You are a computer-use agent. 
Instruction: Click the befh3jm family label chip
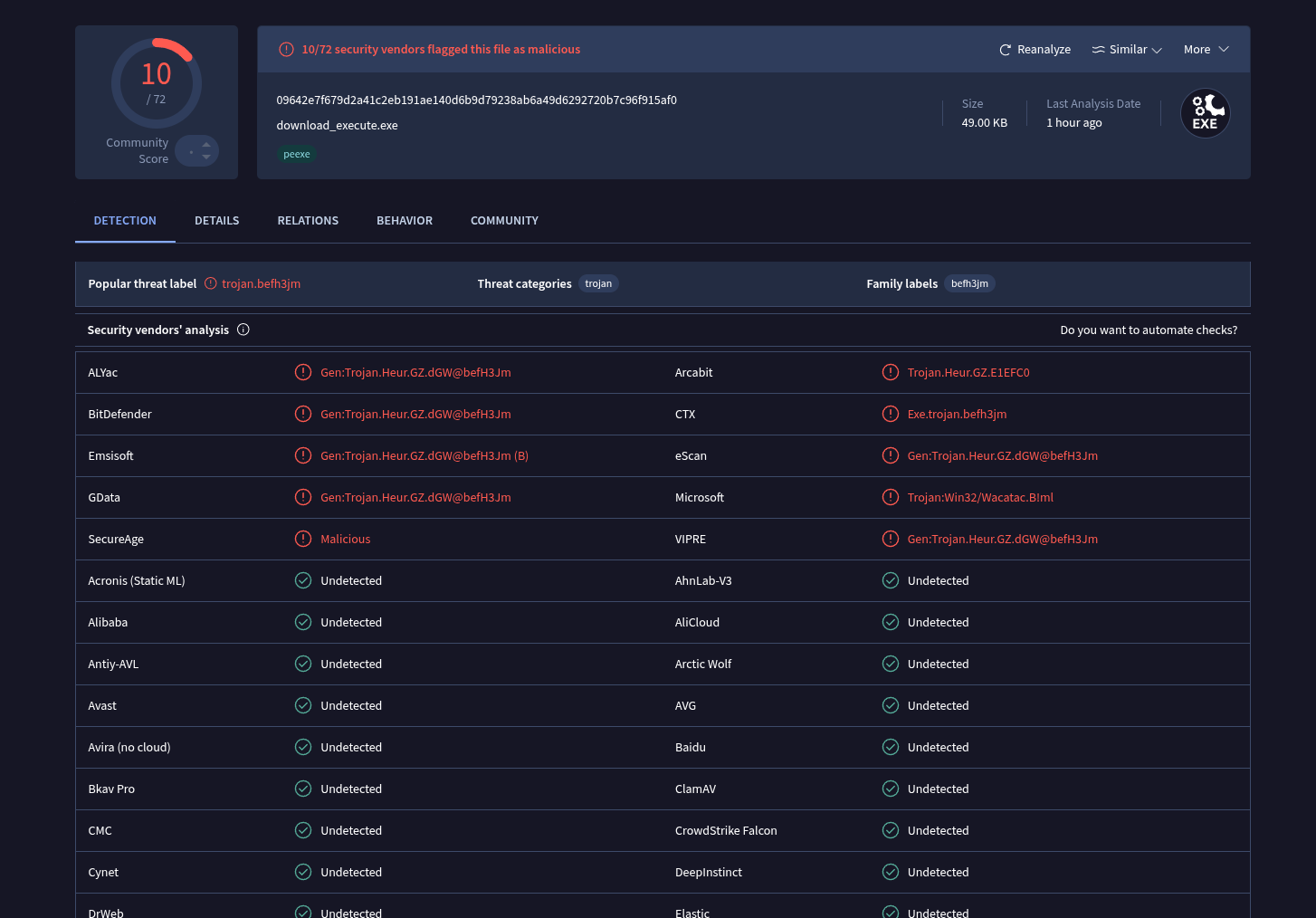tap(969, 284)
